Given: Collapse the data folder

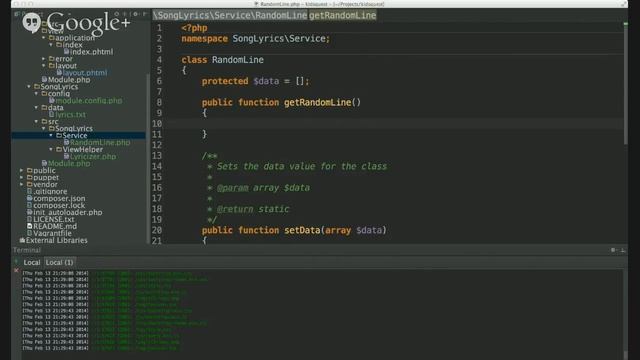Looking at the screenshot, I should click(36, 107).
